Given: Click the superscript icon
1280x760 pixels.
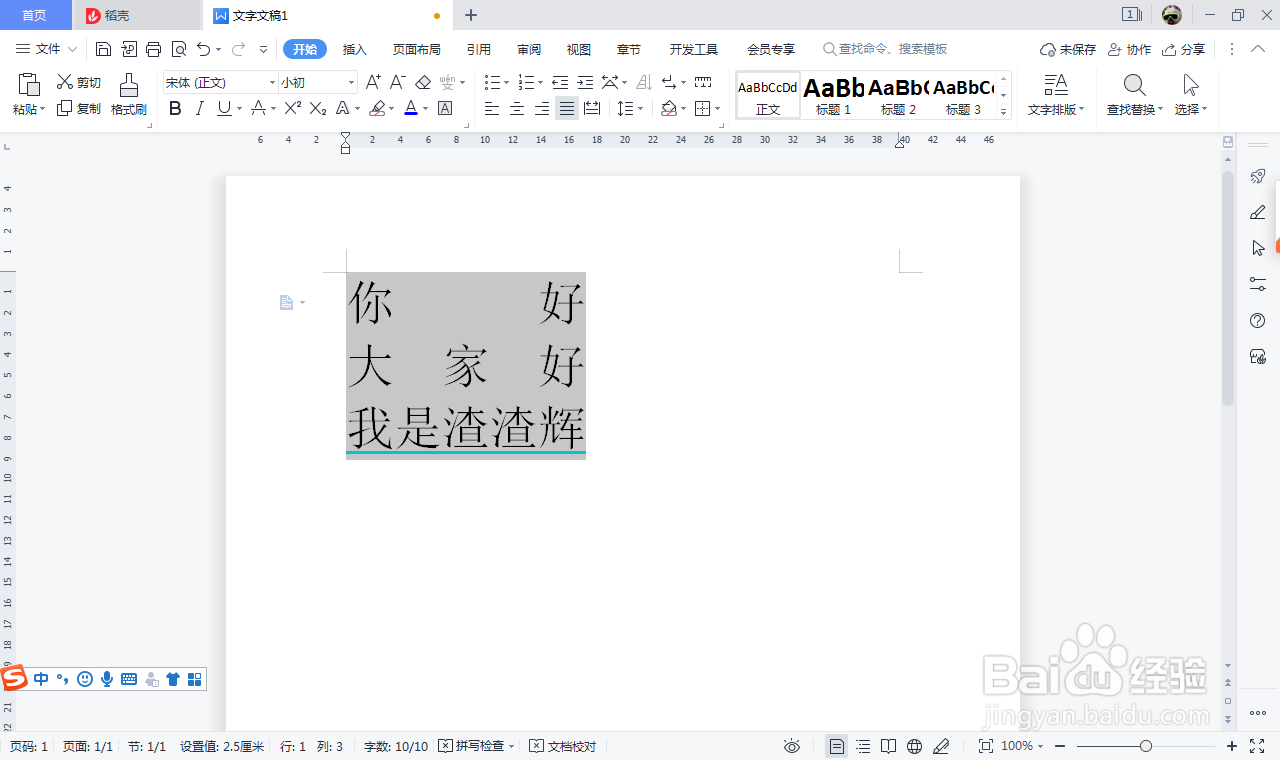Looking at the screenshot, I should pyautogui.click(x=291, y=108).
